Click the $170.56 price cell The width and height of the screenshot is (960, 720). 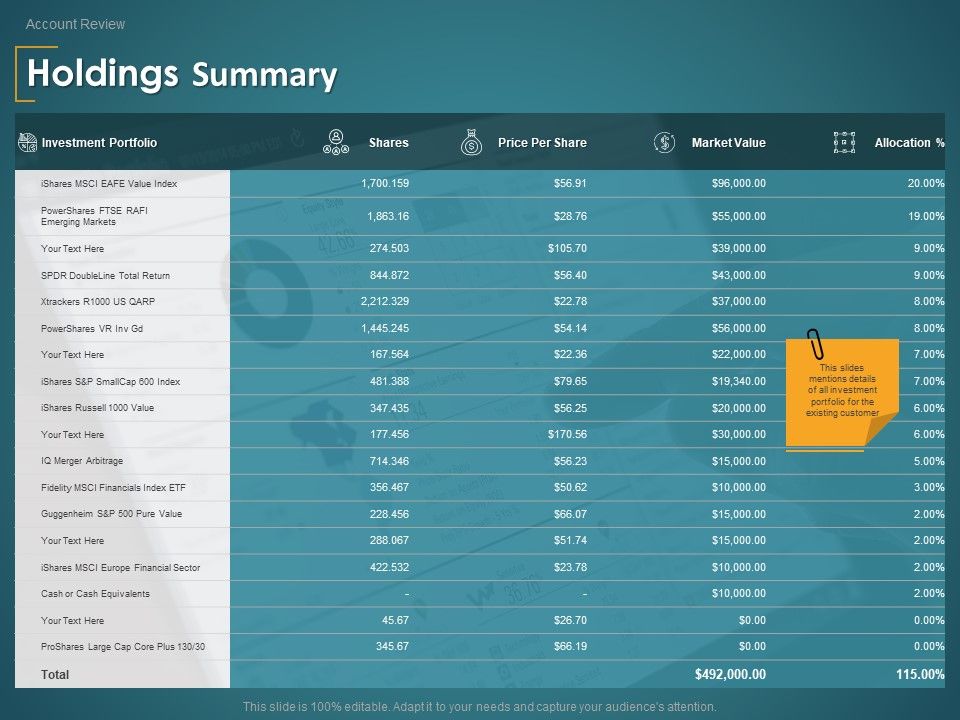pos(568,434)
